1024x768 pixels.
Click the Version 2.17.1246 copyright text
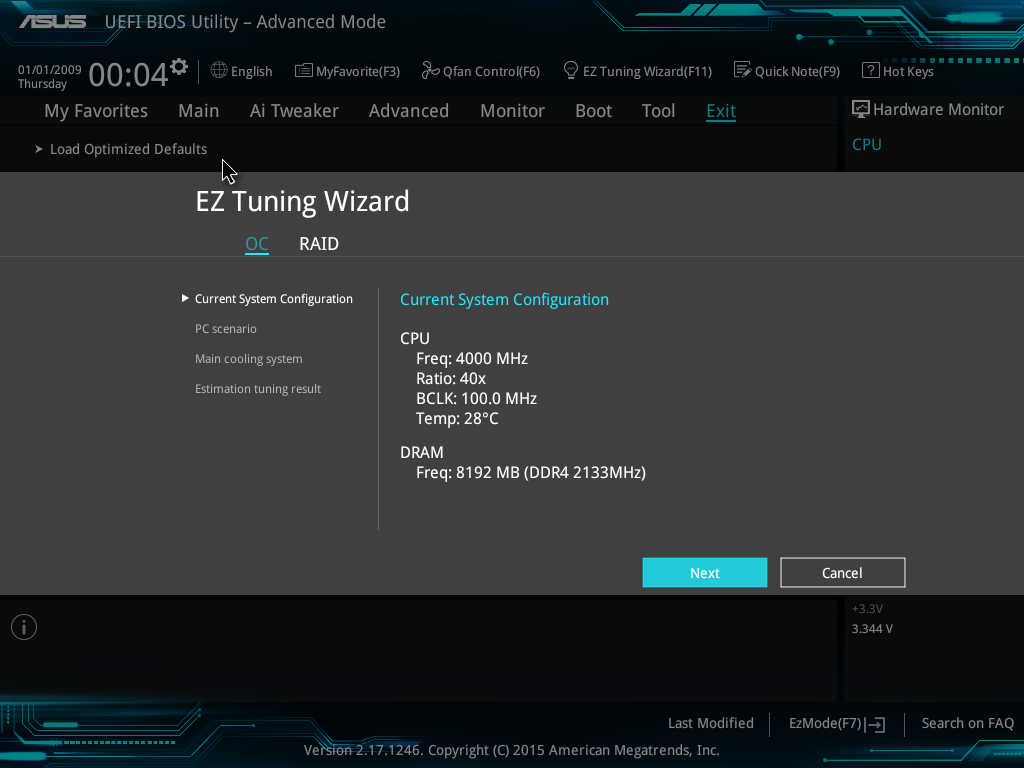[x=511, y=750]
